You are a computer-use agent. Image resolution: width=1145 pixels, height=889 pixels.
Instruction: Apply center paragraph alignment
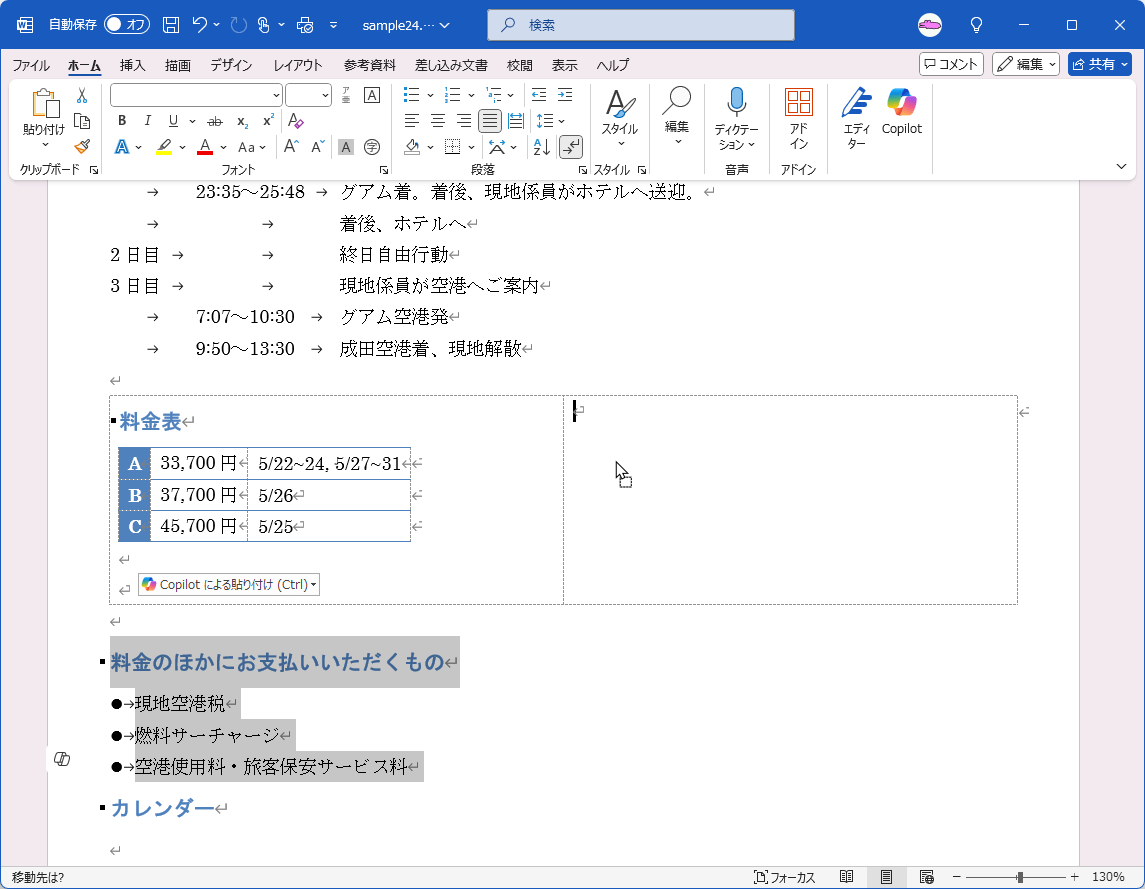pyautogui.click(x=438, y=121)
